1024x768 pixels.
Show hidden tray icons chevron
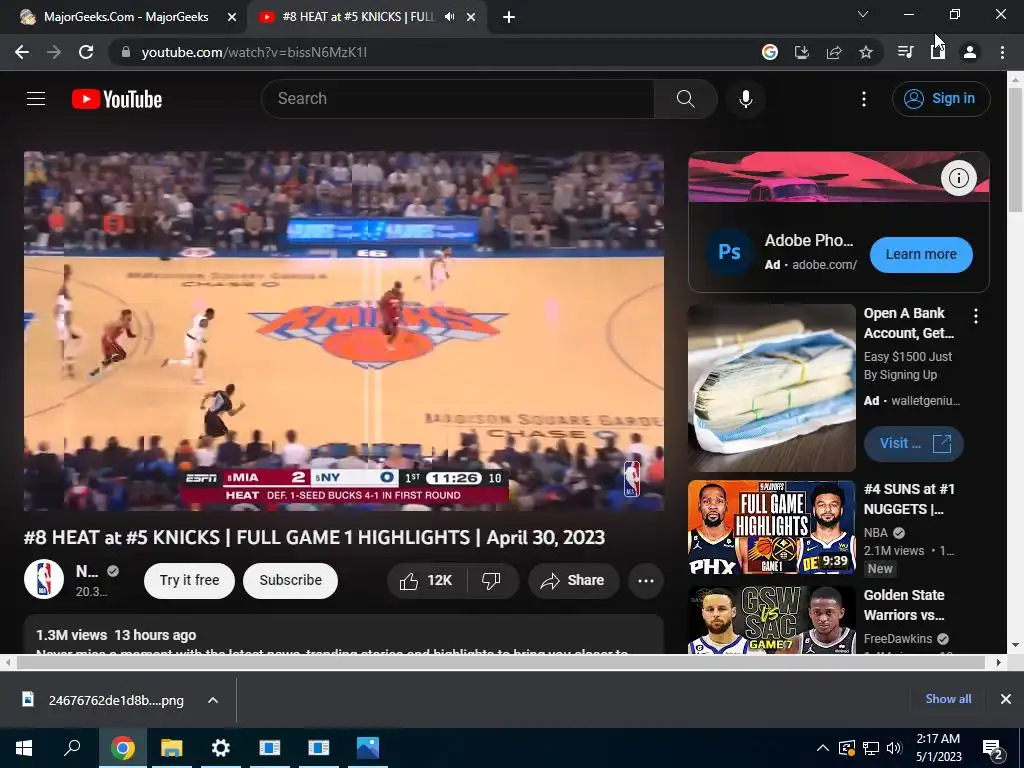point(823,748)
